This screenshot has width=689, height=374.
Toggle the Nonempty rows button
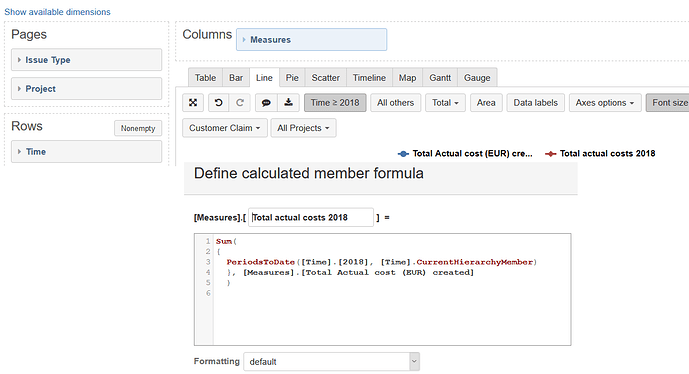click(x=138, y=128)
